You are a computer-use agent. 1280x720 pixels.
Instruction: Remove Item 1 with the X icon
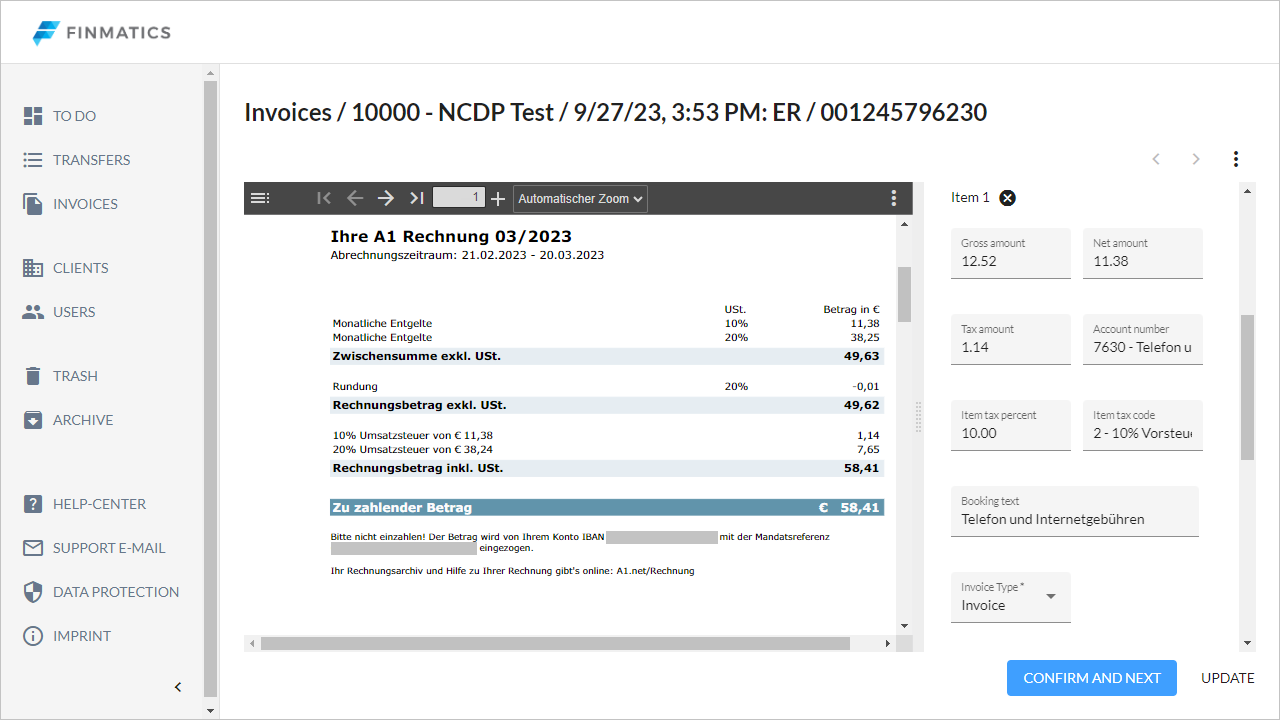(1008, 198)
